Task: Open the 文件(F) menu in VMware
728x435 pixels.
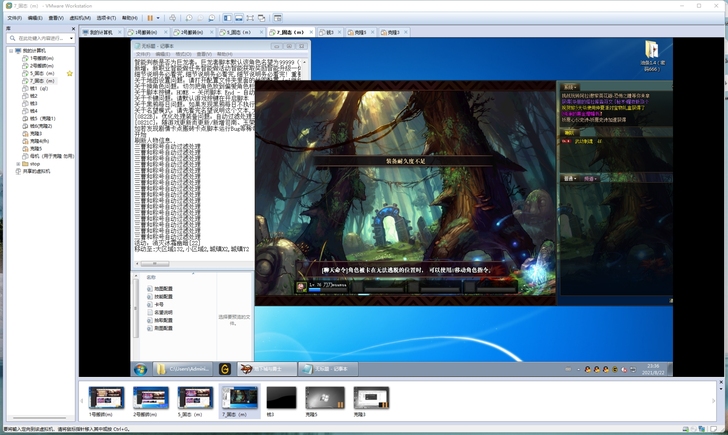Action: [14, 18]
